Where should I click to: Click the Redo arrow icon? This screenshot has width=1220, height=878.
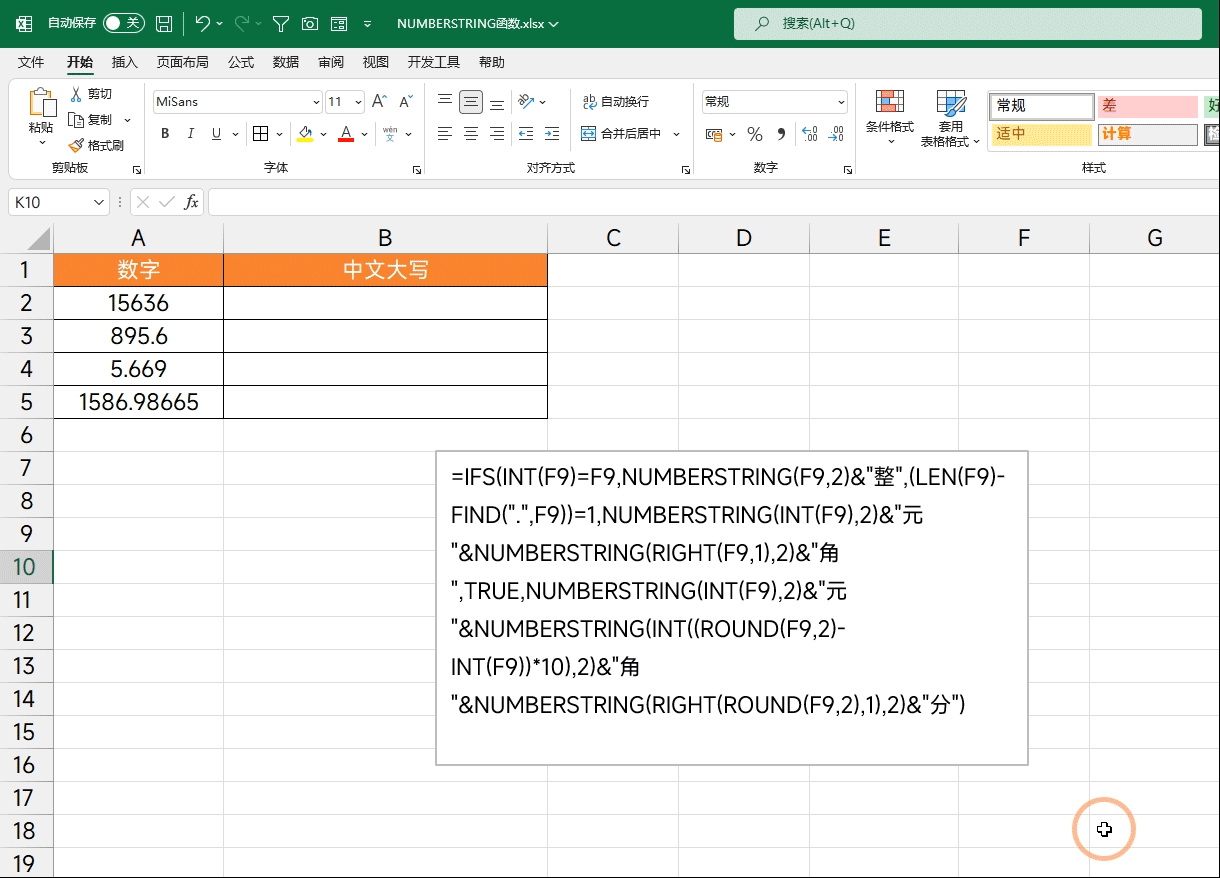pyautogui.click(x=242, y=23)
